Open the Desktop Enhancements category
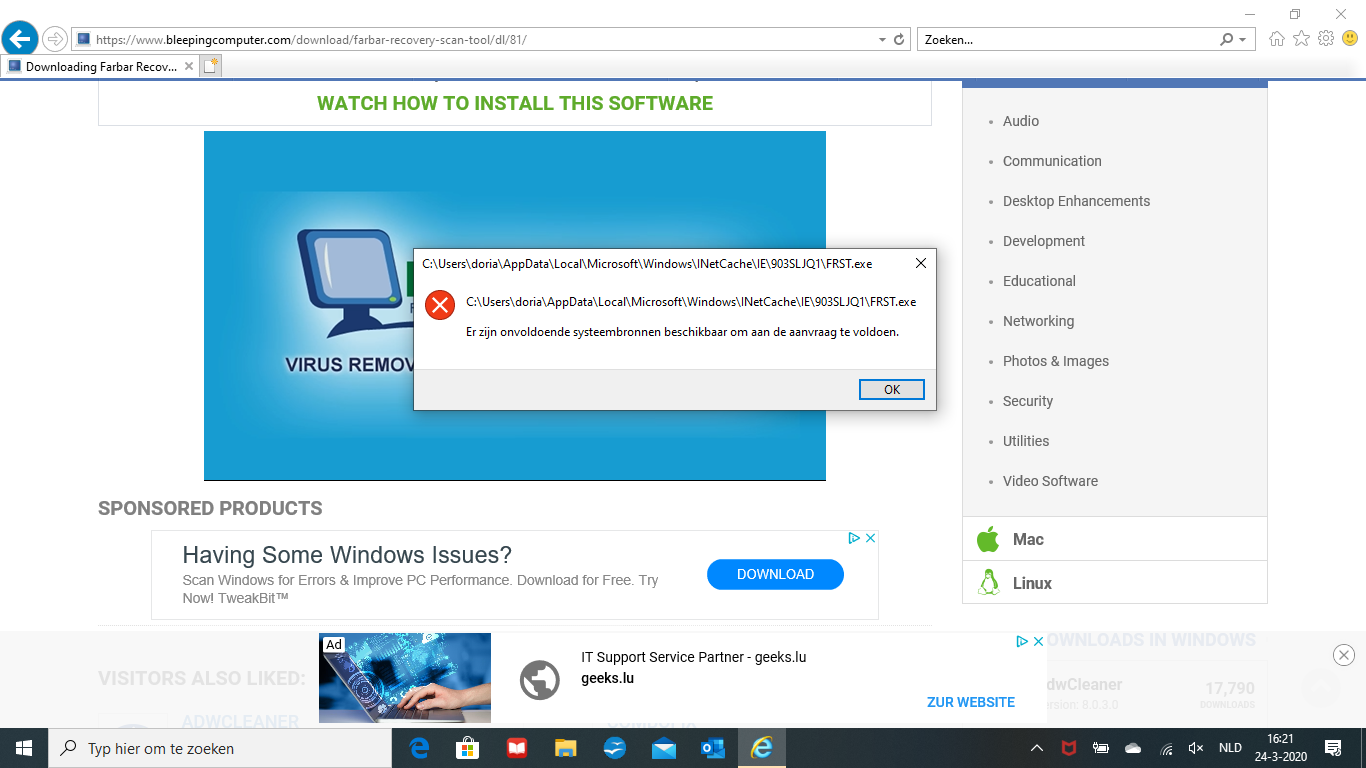1366x768 pixels. [1076, 201]
